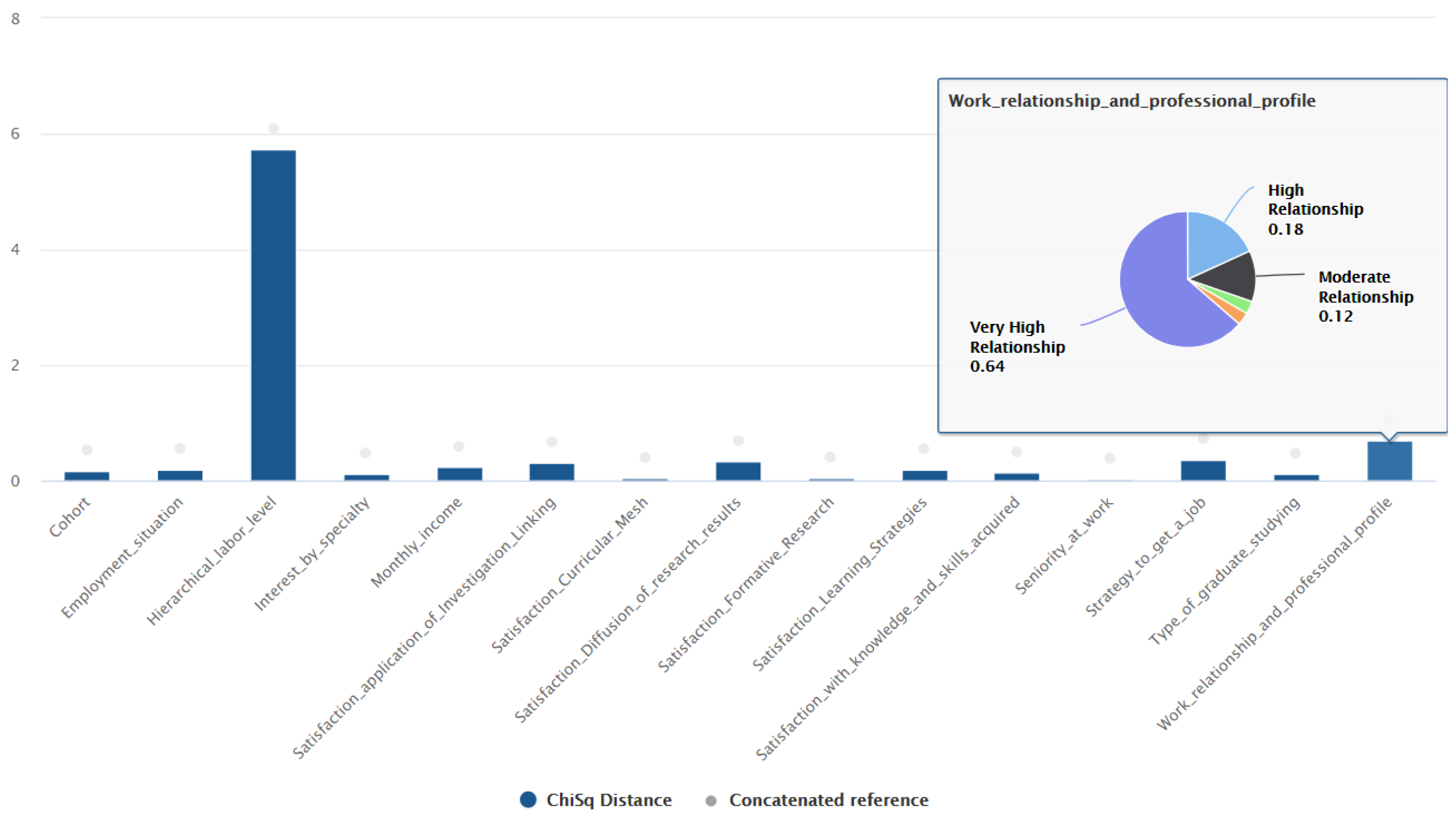The height and width of the screenshot is (815, 1456).
Task: Toggle ChiSq Distance legend series
Action: tap(608, 800)
